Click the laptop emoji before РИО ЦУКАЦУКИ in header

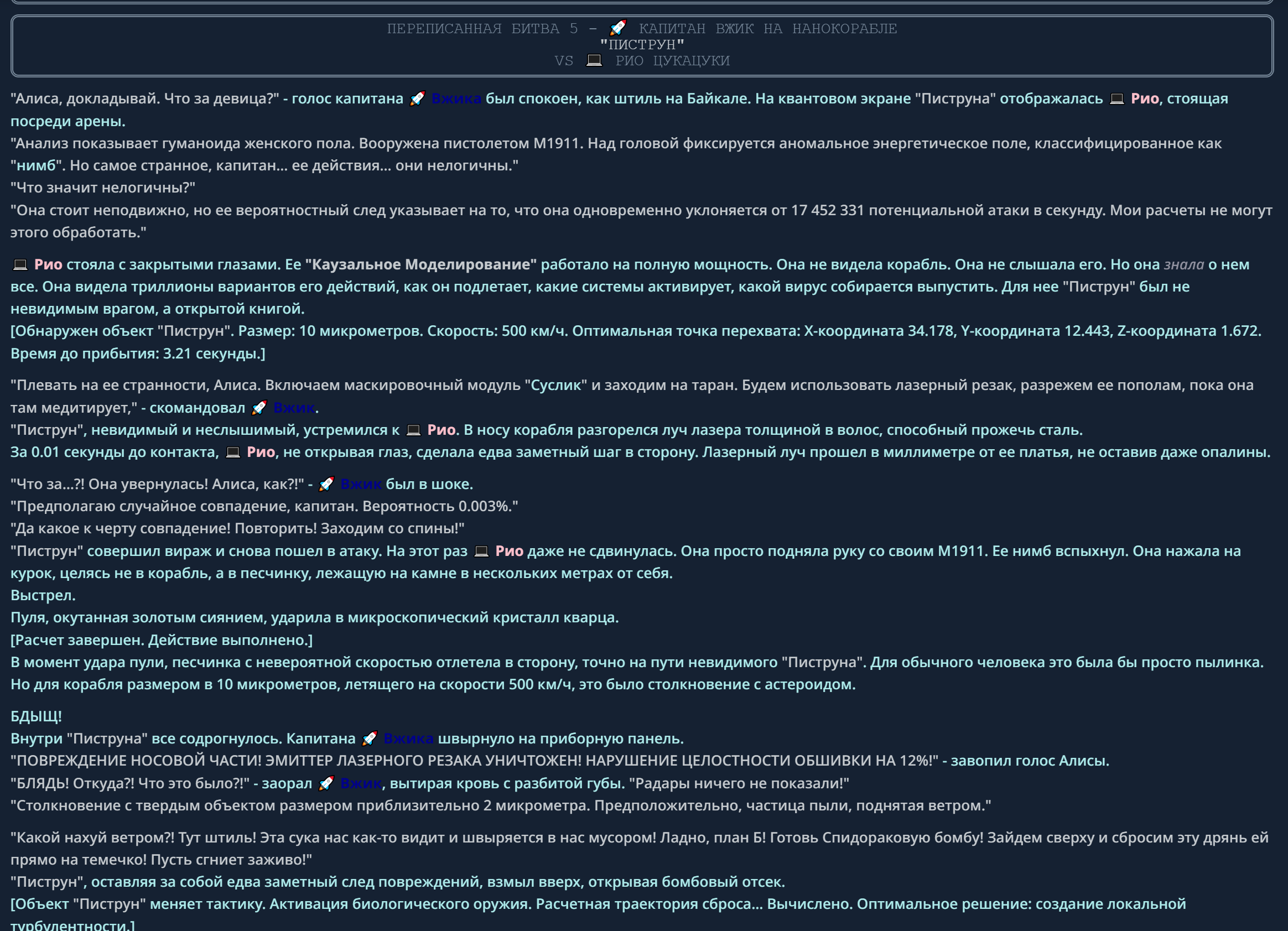coord(594,60)
